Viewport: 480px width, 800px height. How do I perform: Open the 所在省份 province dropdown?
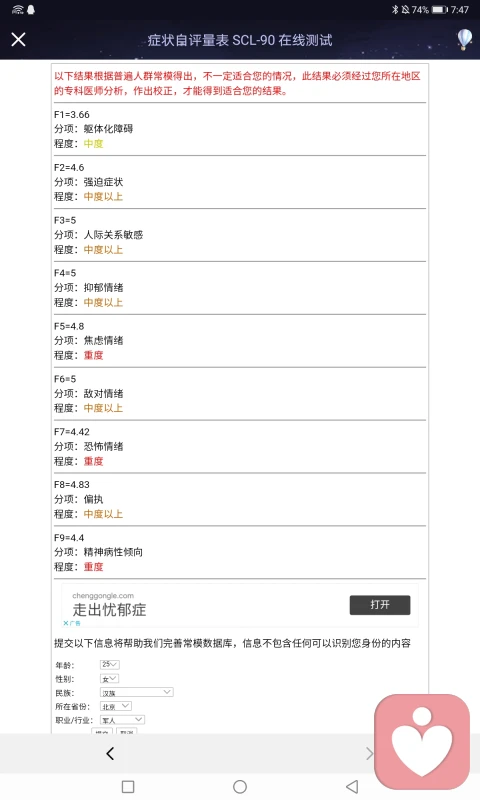[116, 706]
